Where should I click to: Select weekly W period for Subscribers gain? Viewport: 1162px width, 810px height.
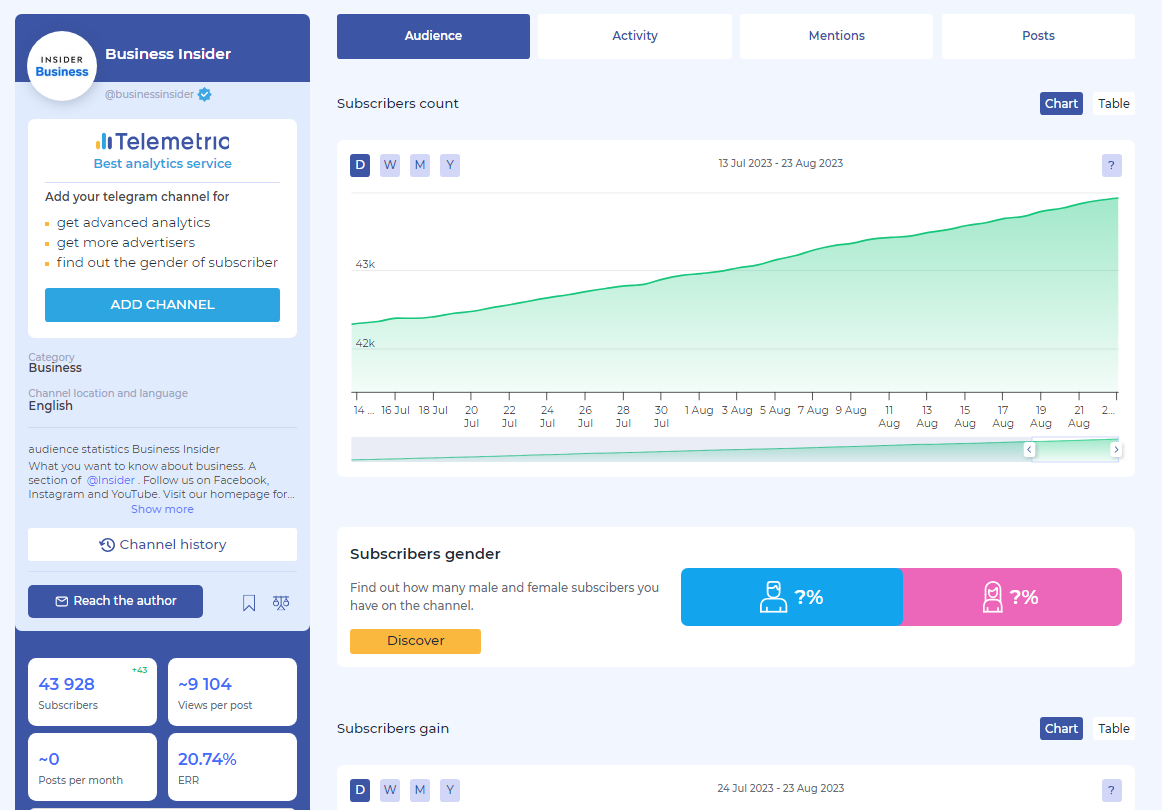click(x=390, y=790)
